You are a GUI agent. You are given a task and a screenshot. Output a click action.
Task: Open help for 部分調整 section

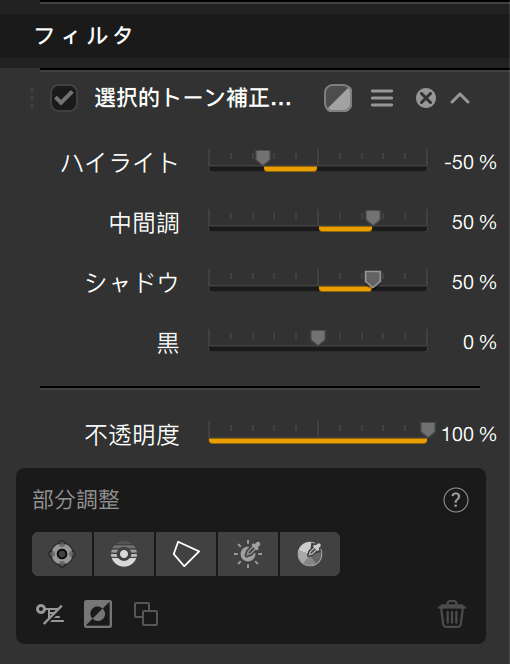456,501
